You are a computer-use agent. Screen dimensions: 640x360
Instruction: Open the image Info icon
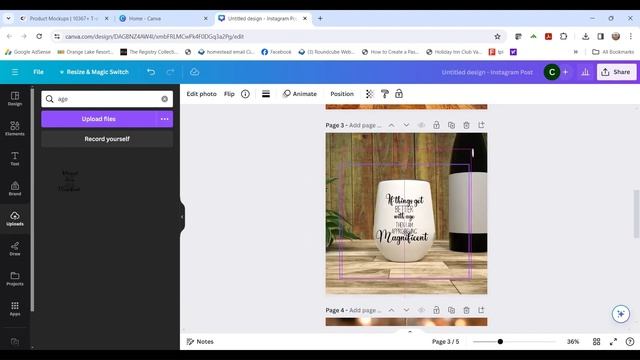[x=245, y=94]
